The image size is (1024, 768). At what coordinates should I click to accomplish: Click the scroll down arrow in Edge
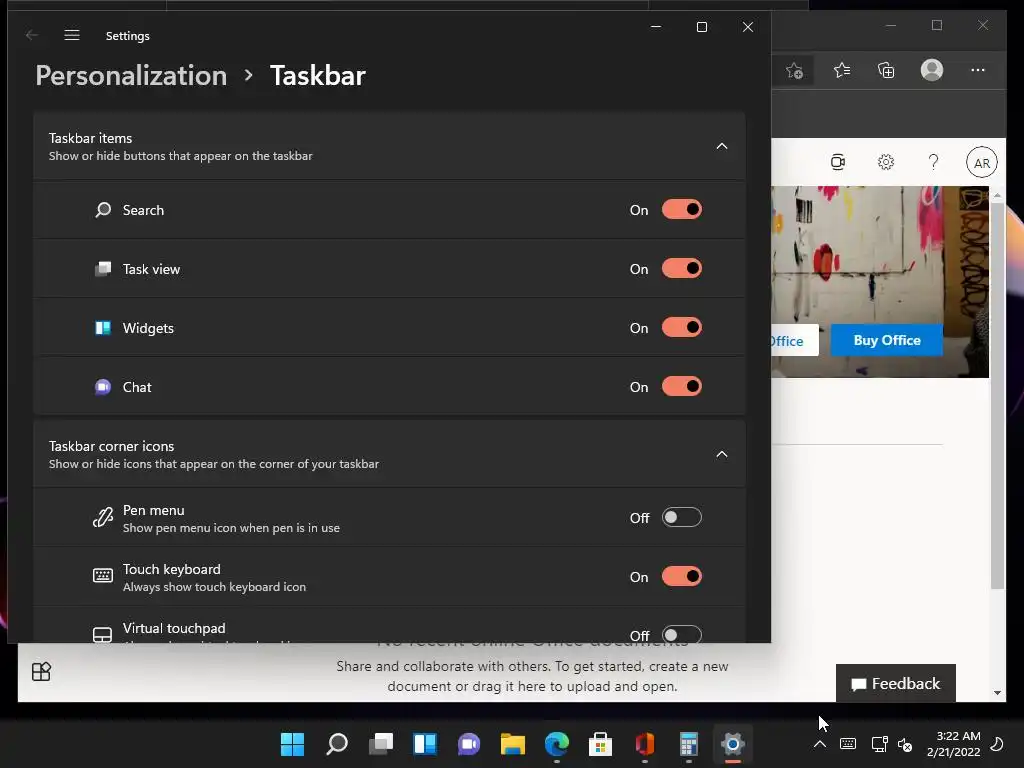(x=997, y=693)
